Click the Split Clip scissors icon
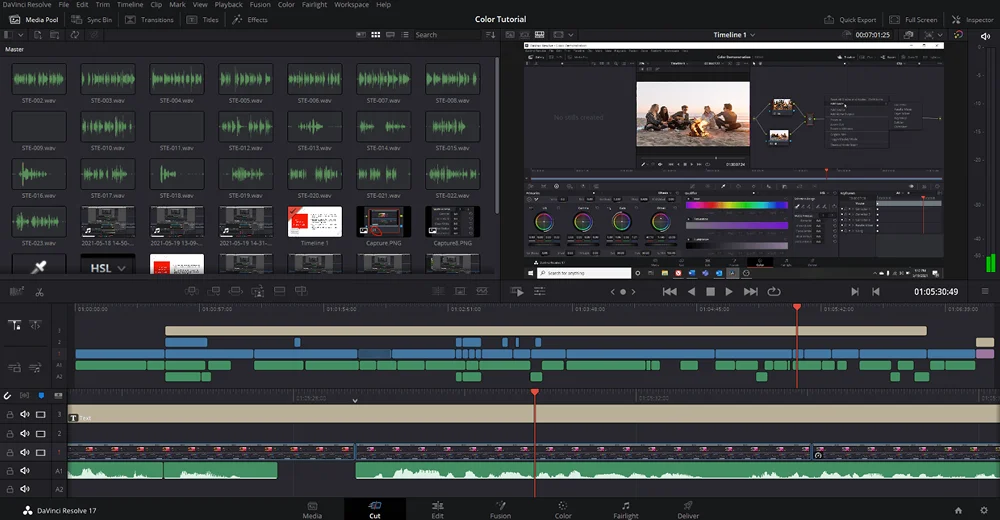The height and width of the screenshot is (520, 1000). tap(40, 292)
